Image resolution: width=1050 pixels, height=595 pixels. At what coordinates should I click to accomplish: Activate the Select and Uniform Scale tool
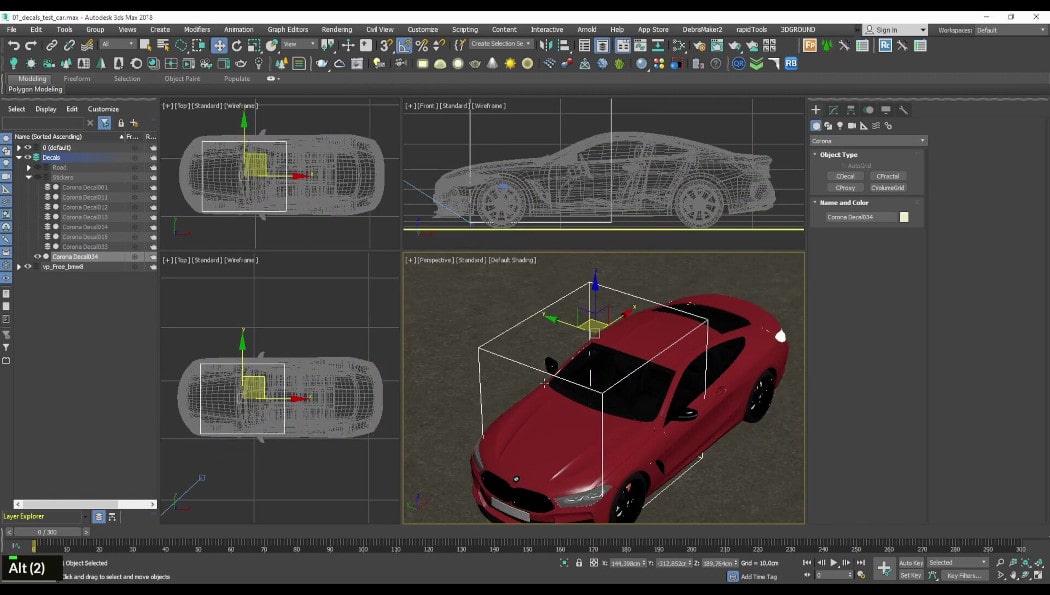[254, 46]
